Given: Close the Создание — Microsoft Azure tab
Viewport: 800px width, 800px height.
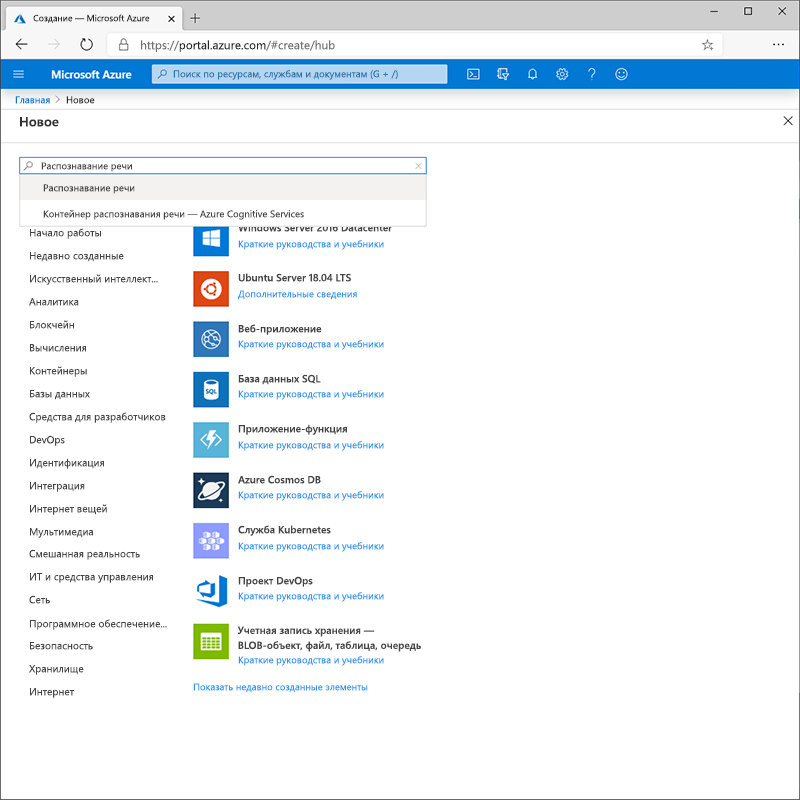Looking at the screenshot, I should (x=171, y=19).
